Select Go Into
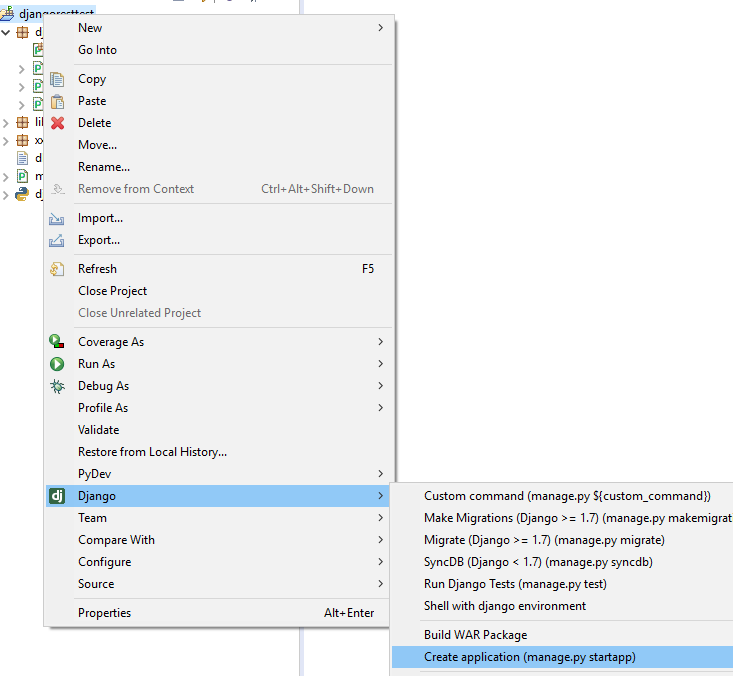Screen dimensions: 733x676 coord(218,50)
